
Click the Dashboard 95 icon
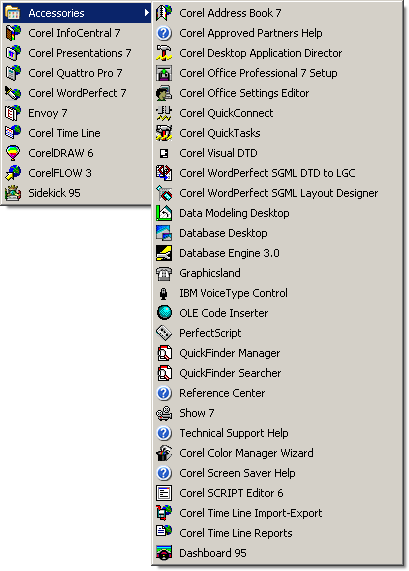[164, 553]
